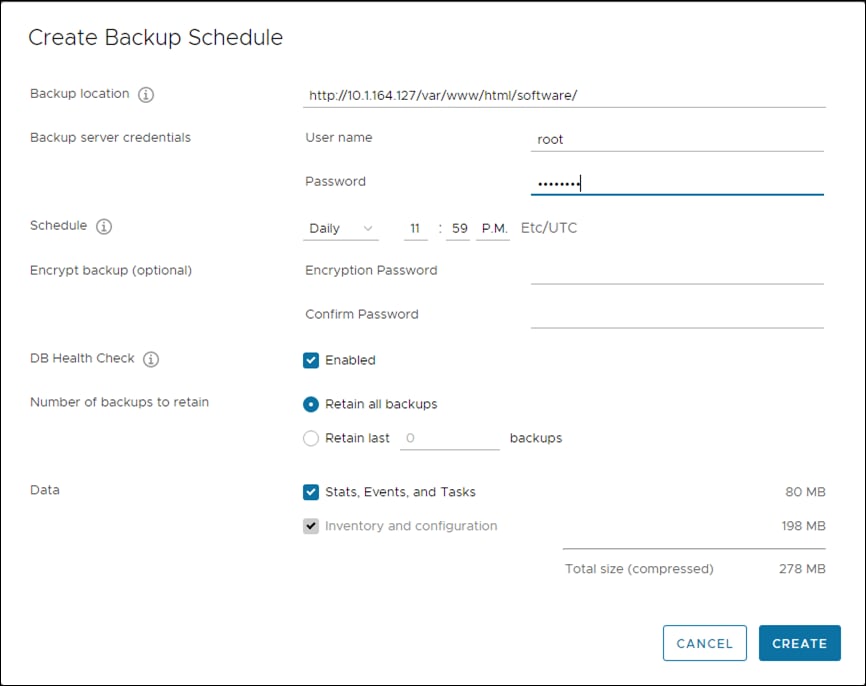Click the CREATE button
Viewport: 866px width, 686px height.
click(x=799, y=643)
